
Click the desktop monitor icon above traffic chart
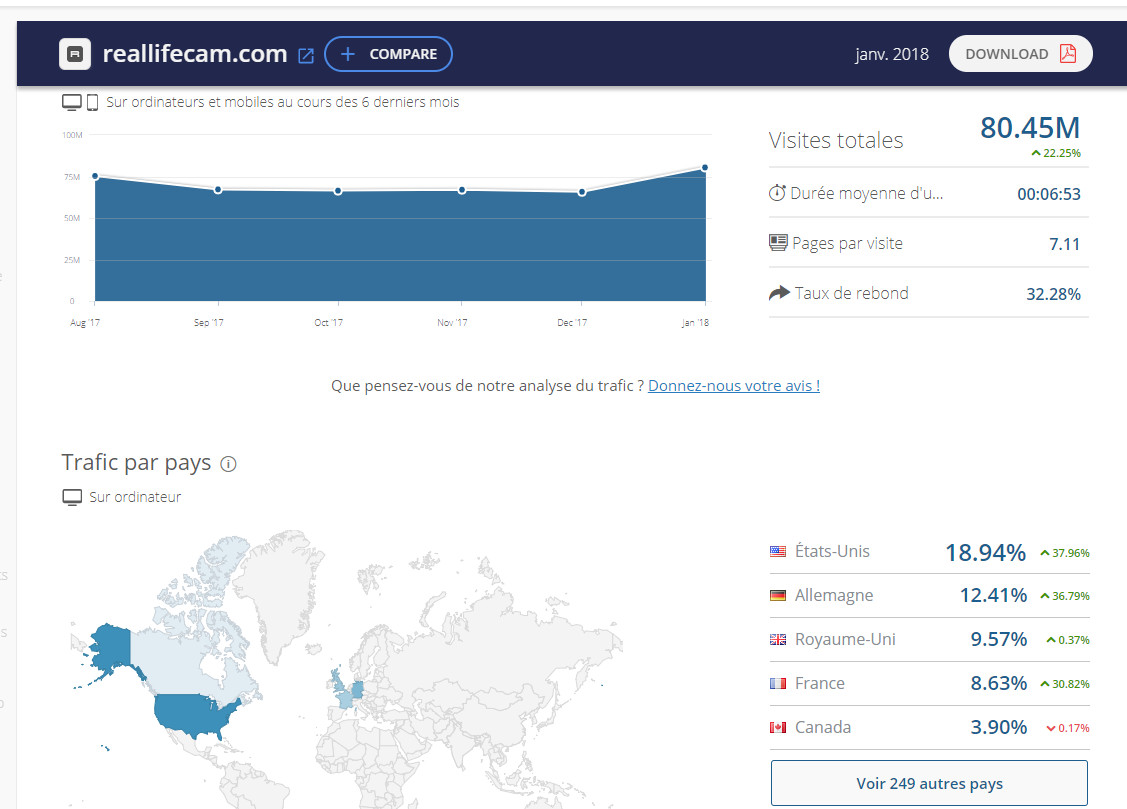click(71, 102)
